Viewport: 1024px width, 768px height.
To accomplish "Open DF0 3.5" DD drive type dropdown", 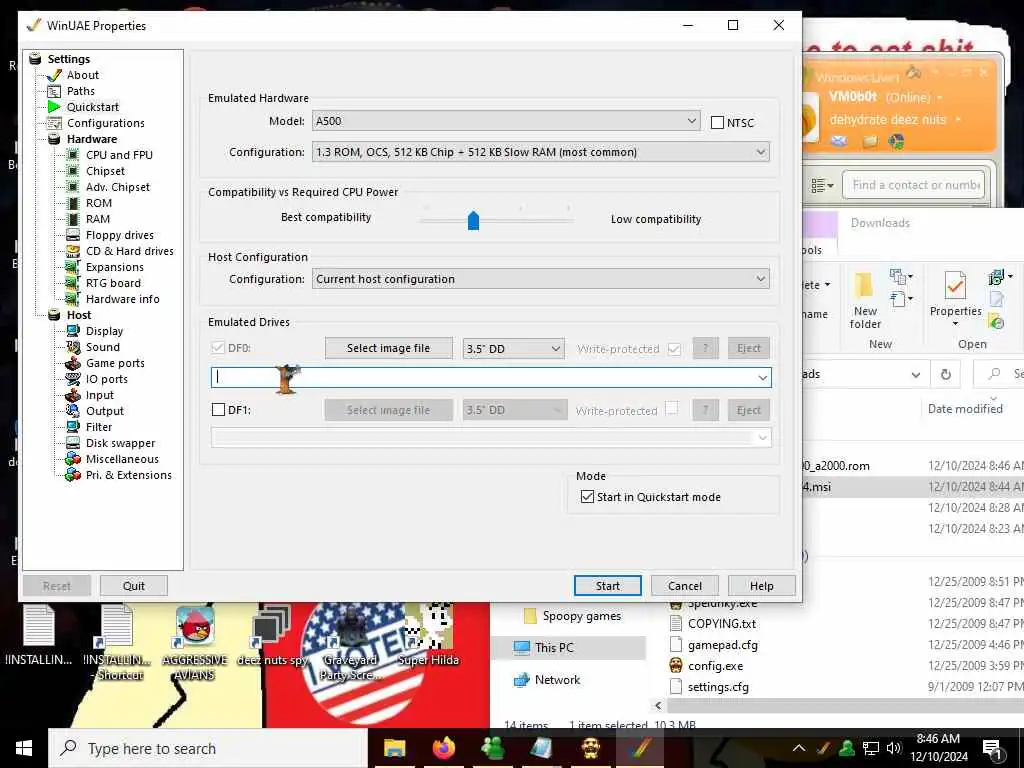I will coord(513,349).
